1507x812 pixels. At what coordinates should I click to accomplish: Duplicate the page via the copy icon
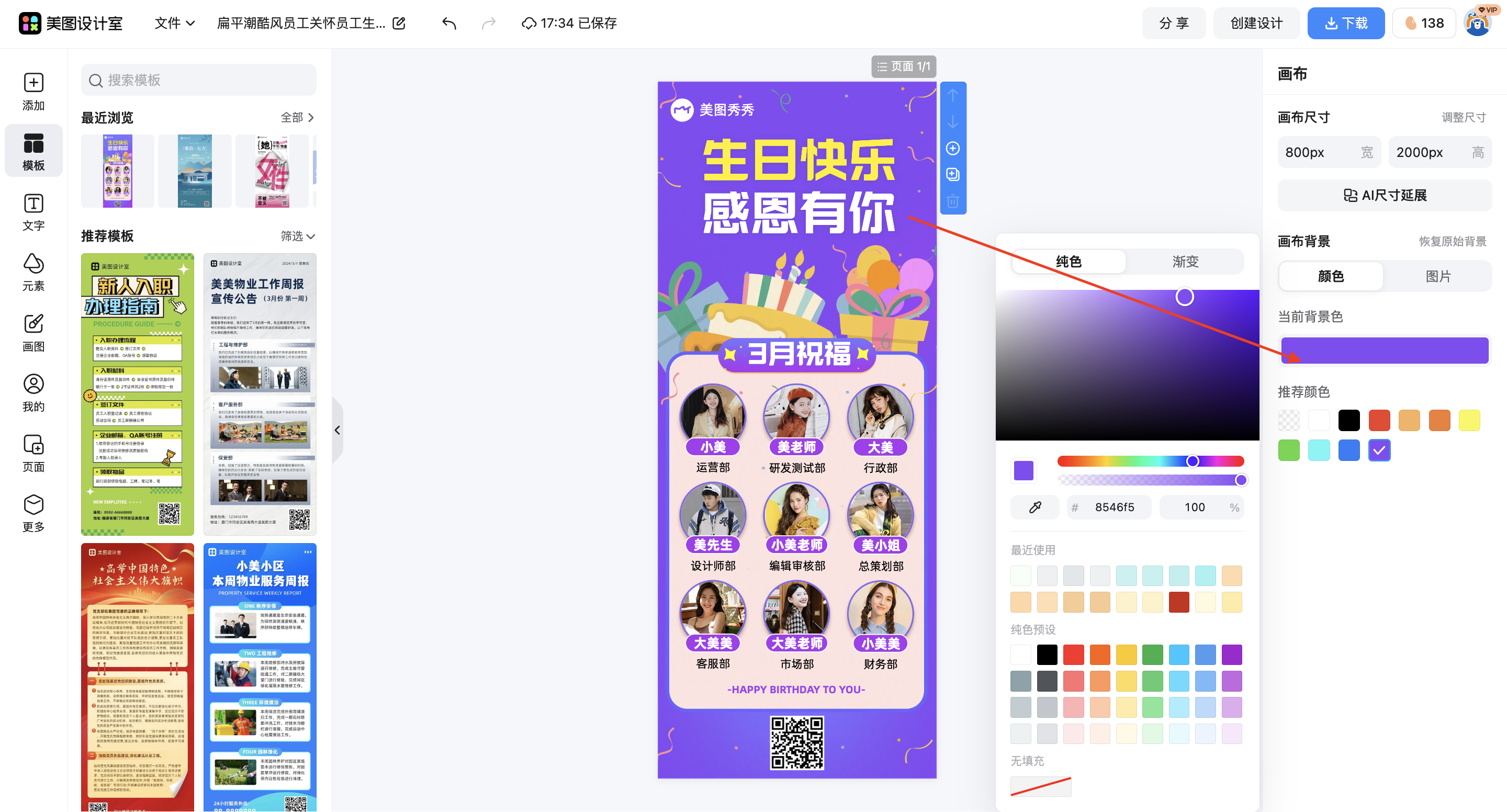coord(953,174)
